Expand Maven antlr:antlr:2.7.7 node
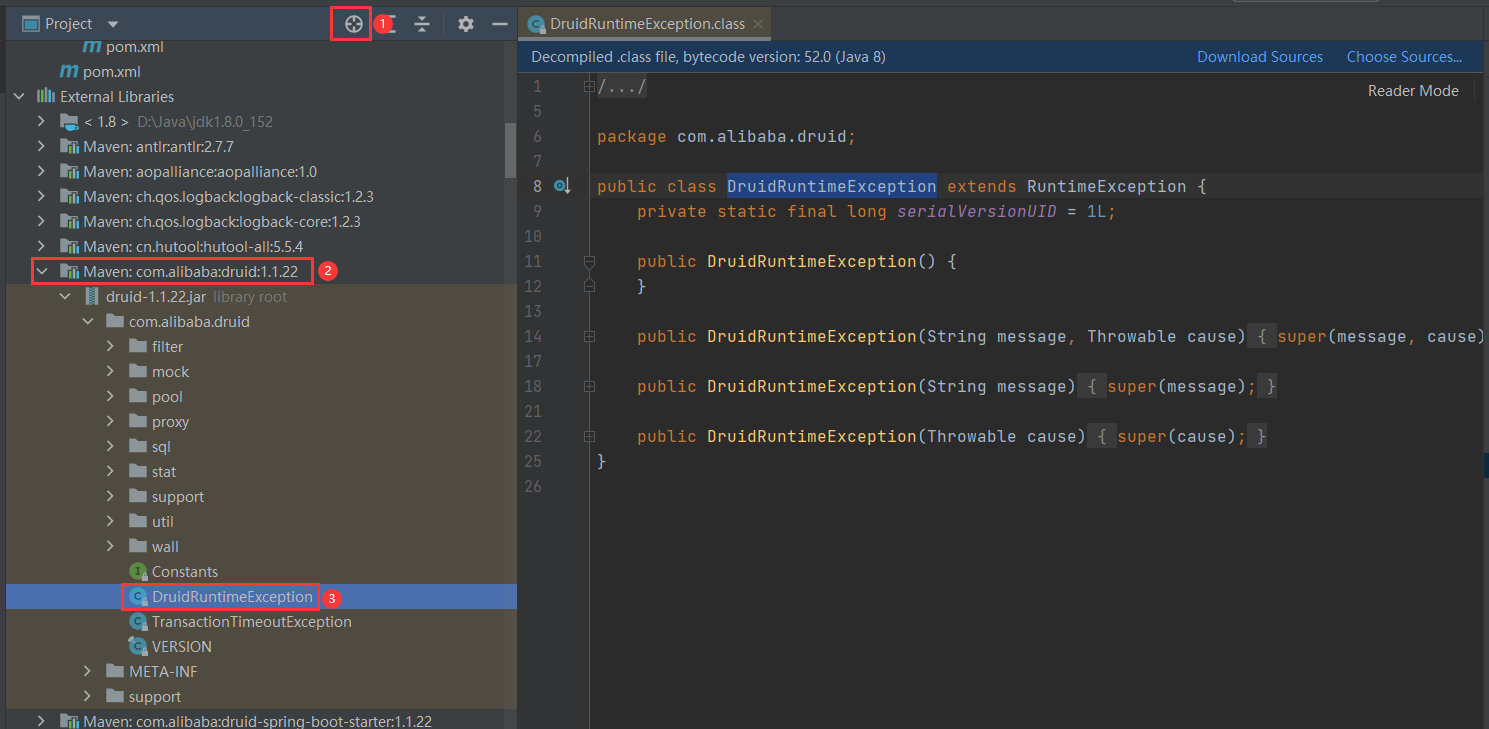1489x729 pixels. tap(41, 147)
